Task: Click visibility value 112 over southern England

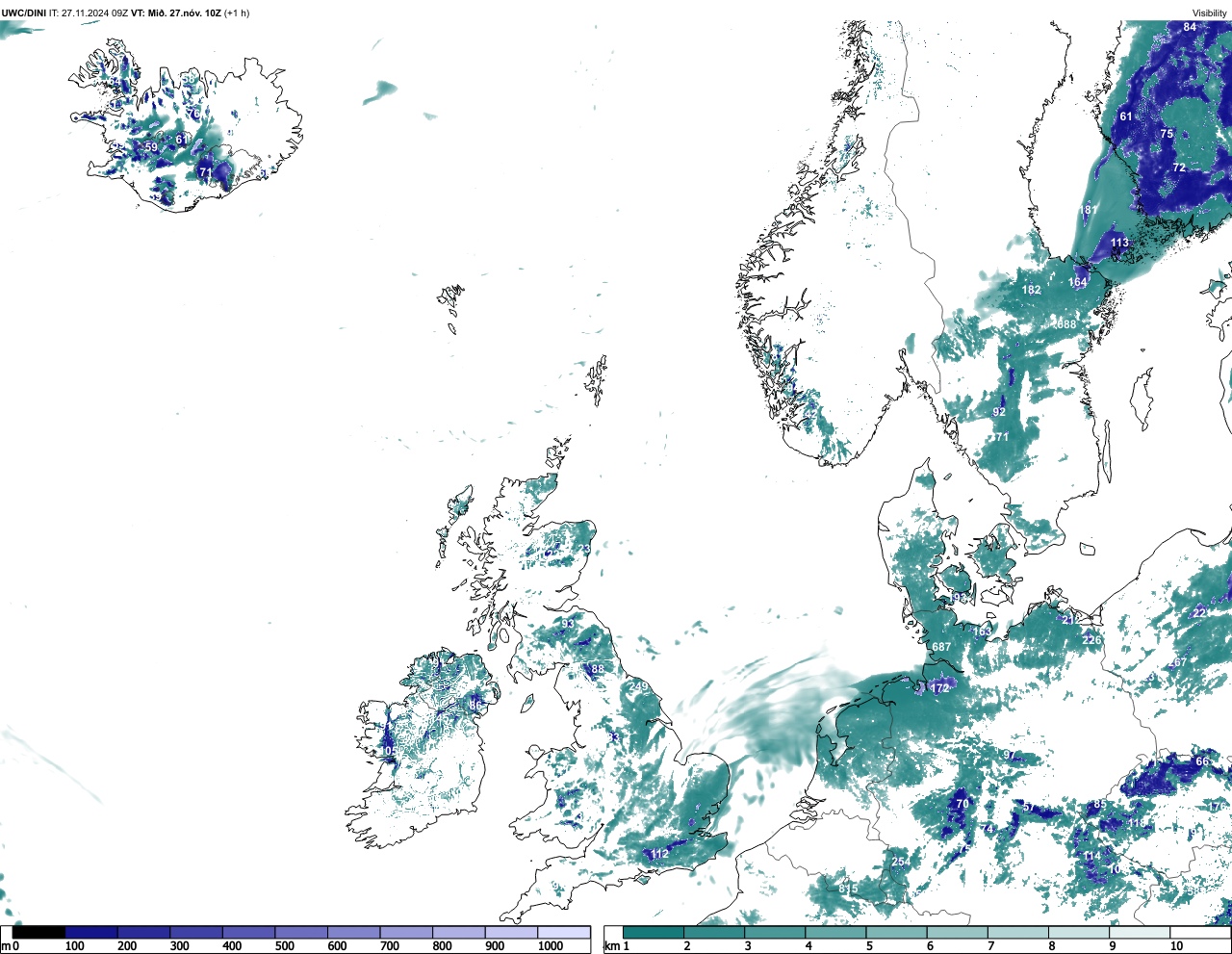Action: coord(659,854)
